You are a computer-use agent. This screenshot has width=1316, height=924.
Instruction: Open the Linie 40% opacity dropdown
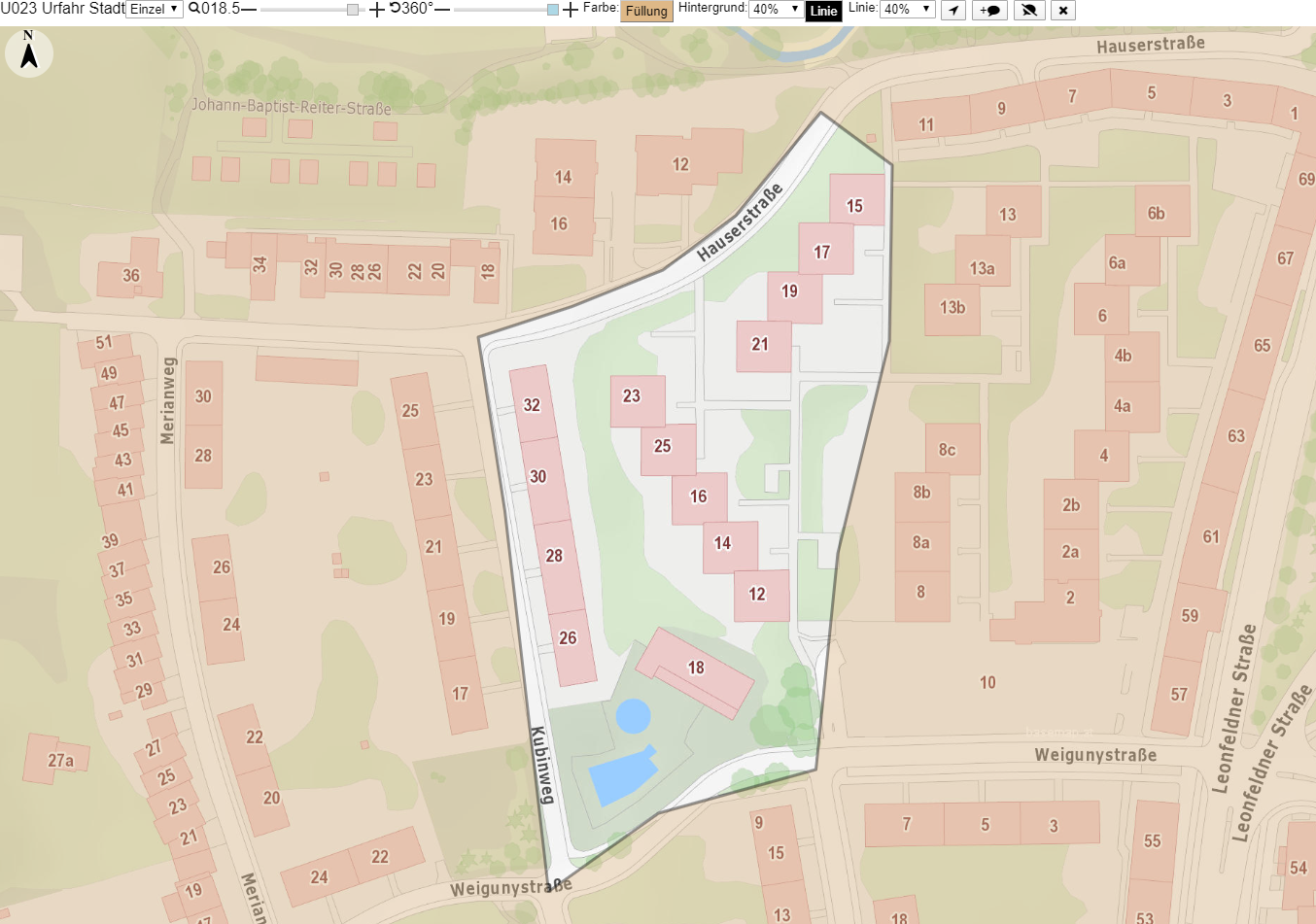(x=907, y=9)
